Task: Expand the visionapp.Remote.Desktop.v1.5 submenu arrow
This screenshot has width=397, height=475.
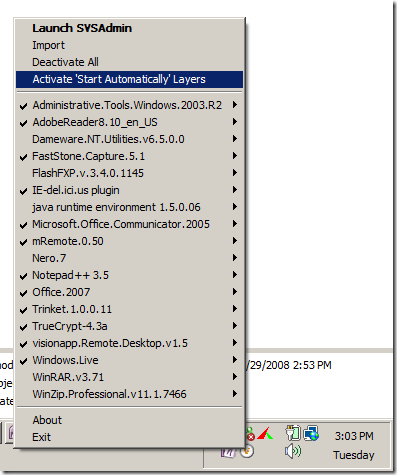Action: point(235,342)
